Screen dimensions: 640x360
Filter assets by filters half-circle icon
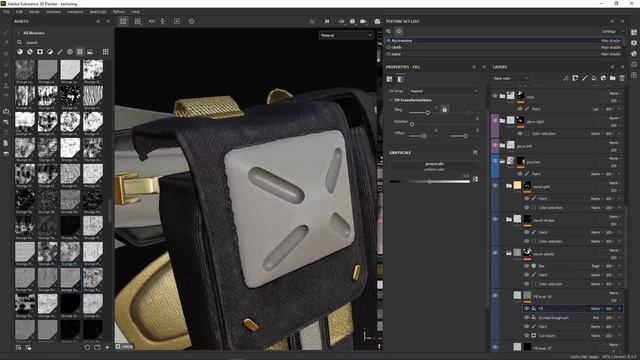(x=50, y=52)
